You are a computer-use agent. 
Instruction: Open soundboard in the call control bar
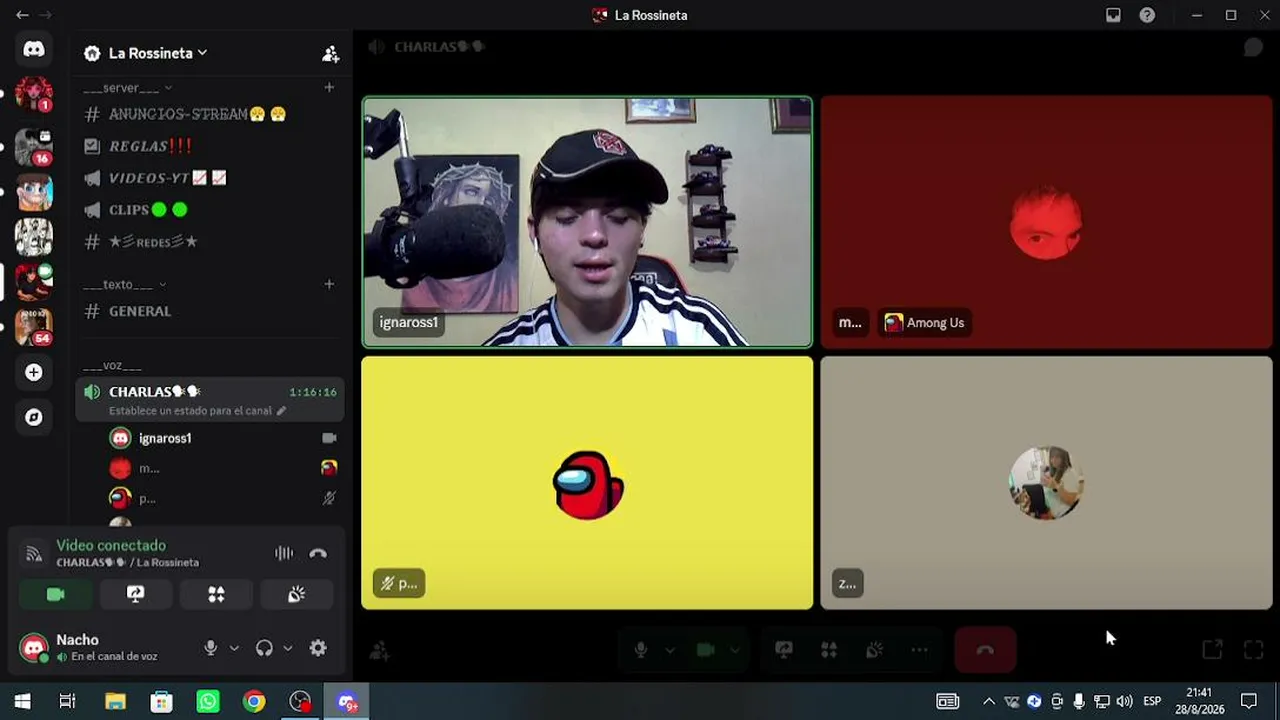point(874,650)
